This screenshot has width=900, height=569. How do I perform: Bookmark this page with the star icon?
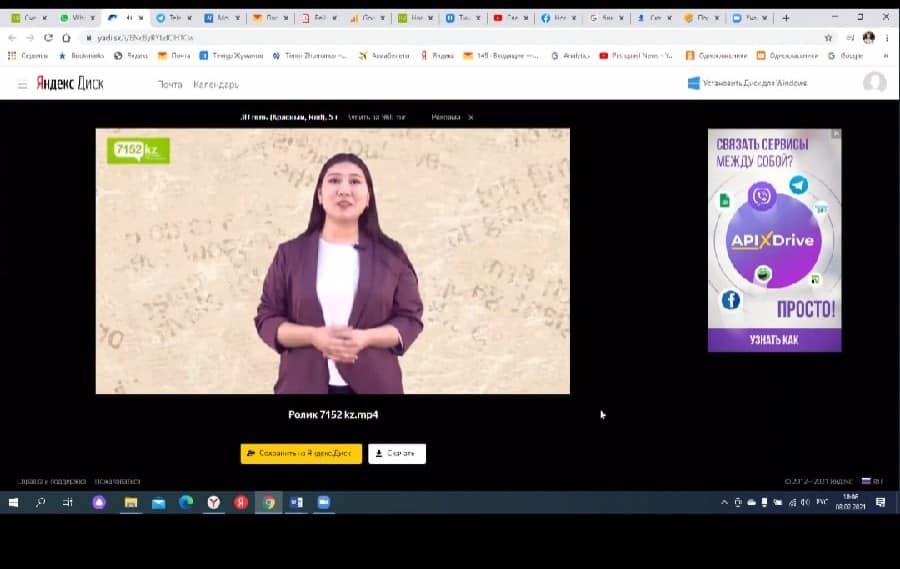pos(828,38)
